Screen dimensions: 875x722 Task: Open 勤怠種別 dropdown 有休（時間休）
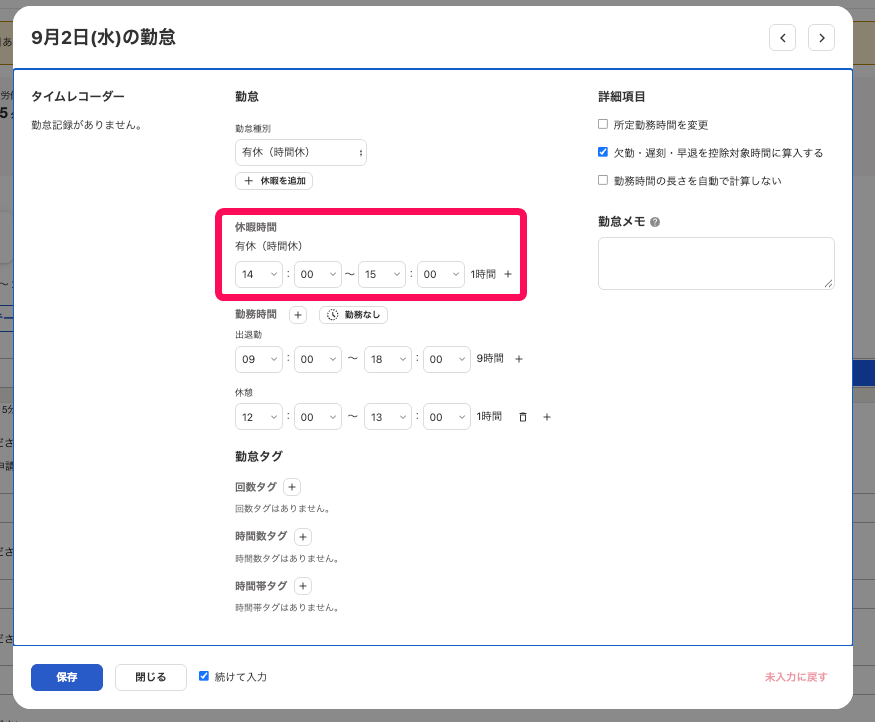pos(301,152)
